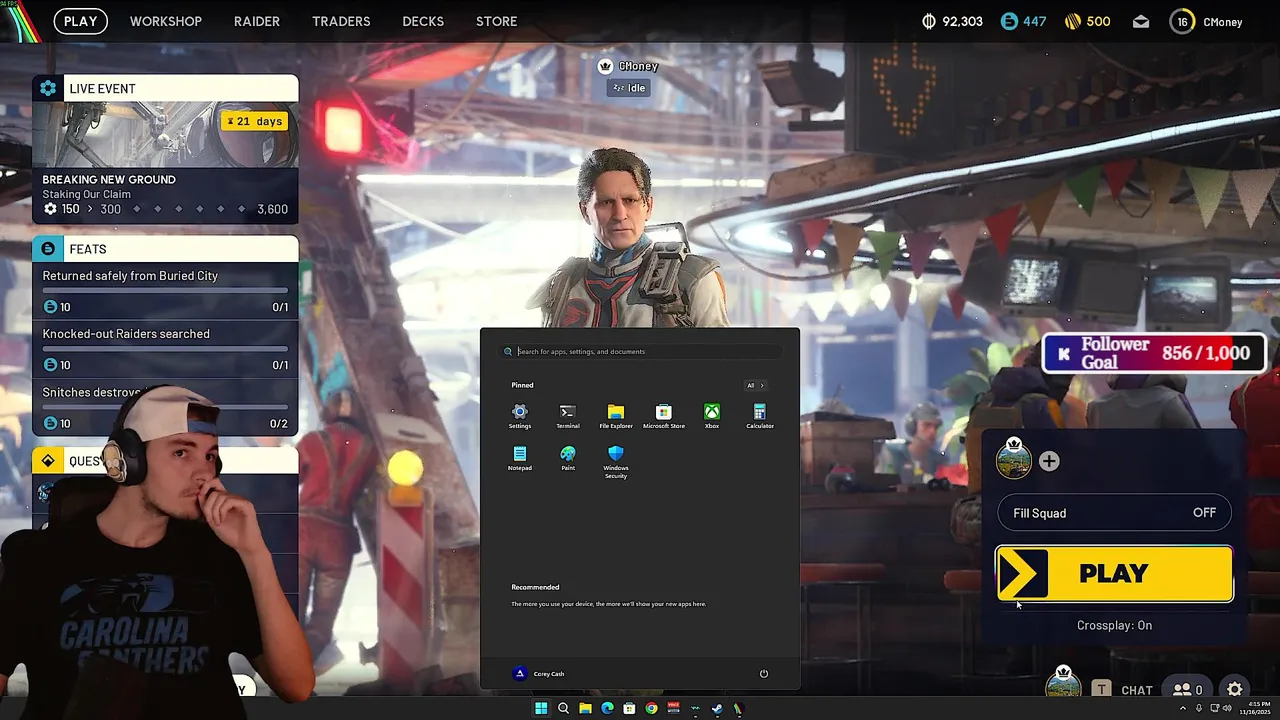
Task: Open File Explorer in Start menu pinned apps
Action: [x=616, y=416]
